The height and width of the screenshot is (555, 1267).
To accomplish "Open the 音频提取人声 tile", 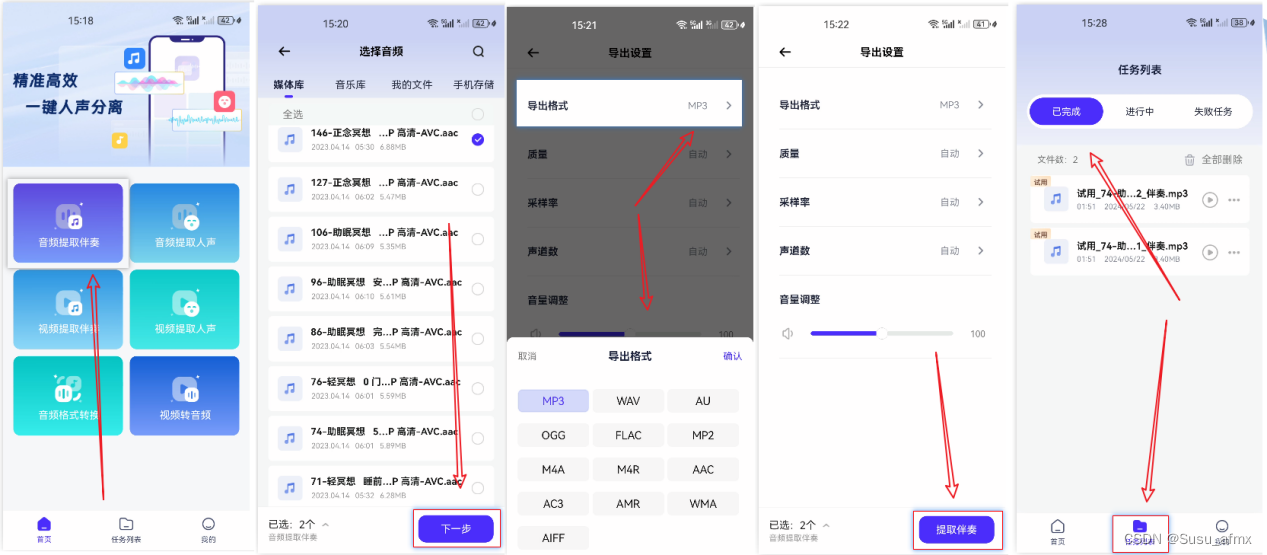I will [x=185, y=223].
